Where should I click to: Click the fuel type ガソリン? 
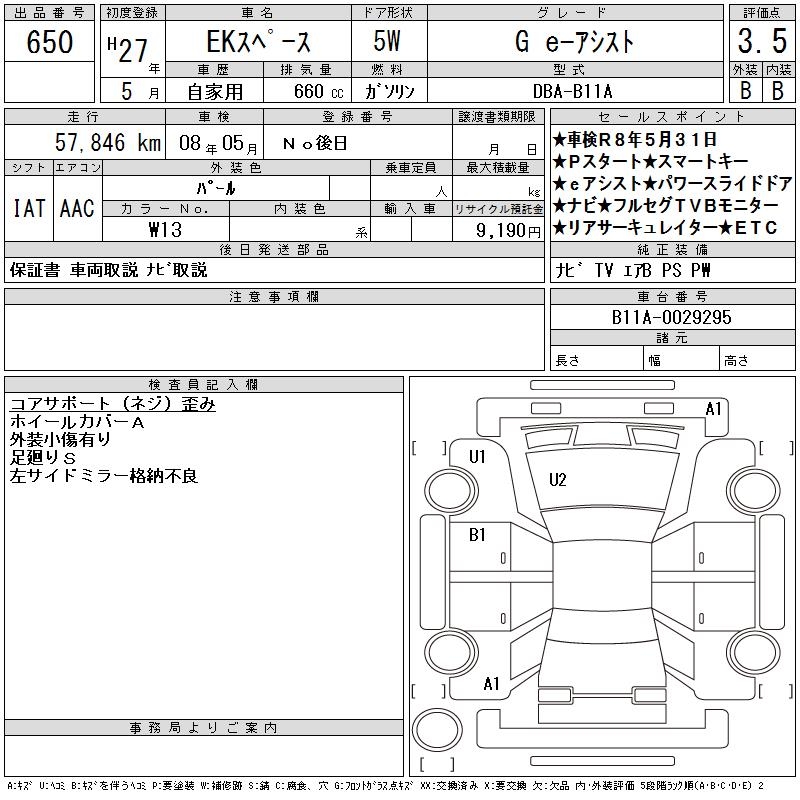point(389,91)
